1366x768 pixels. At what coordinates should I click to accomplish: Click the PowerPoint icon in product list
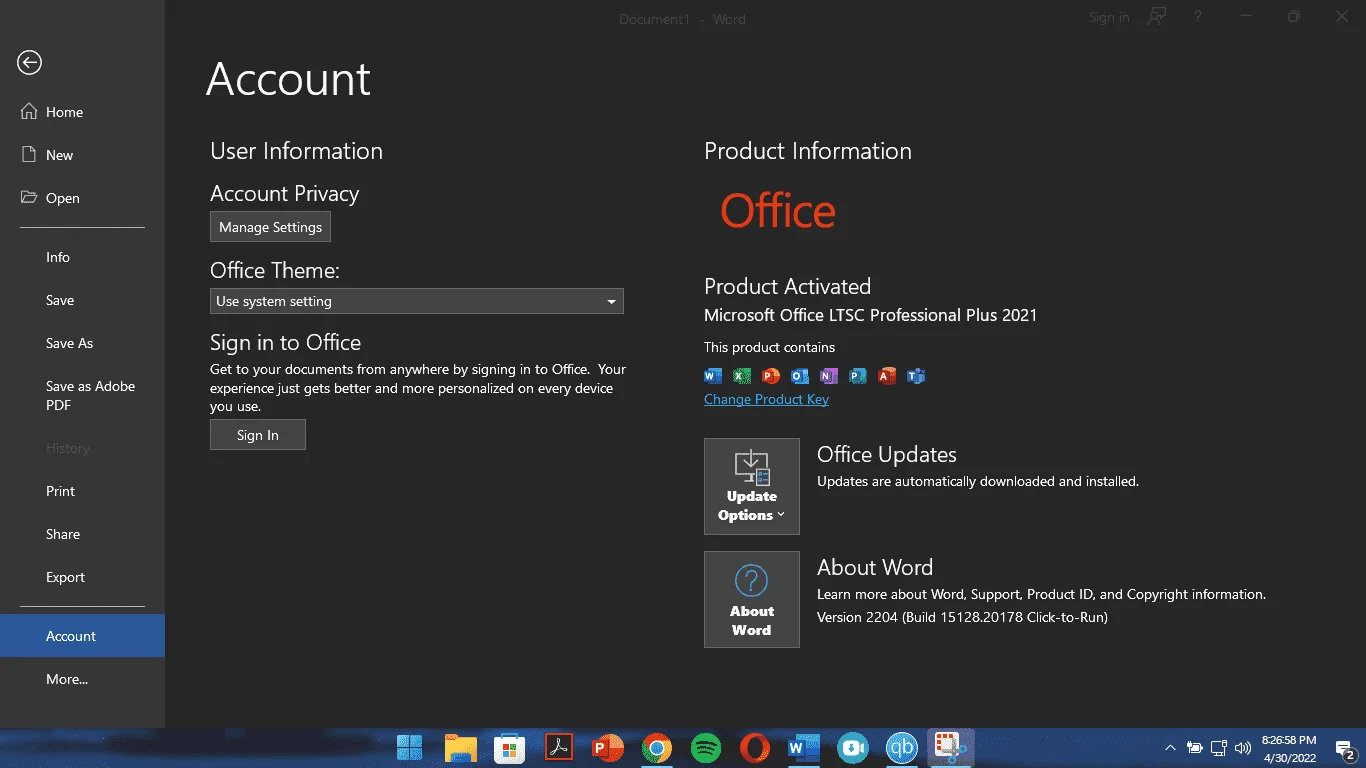coord(770,376)
